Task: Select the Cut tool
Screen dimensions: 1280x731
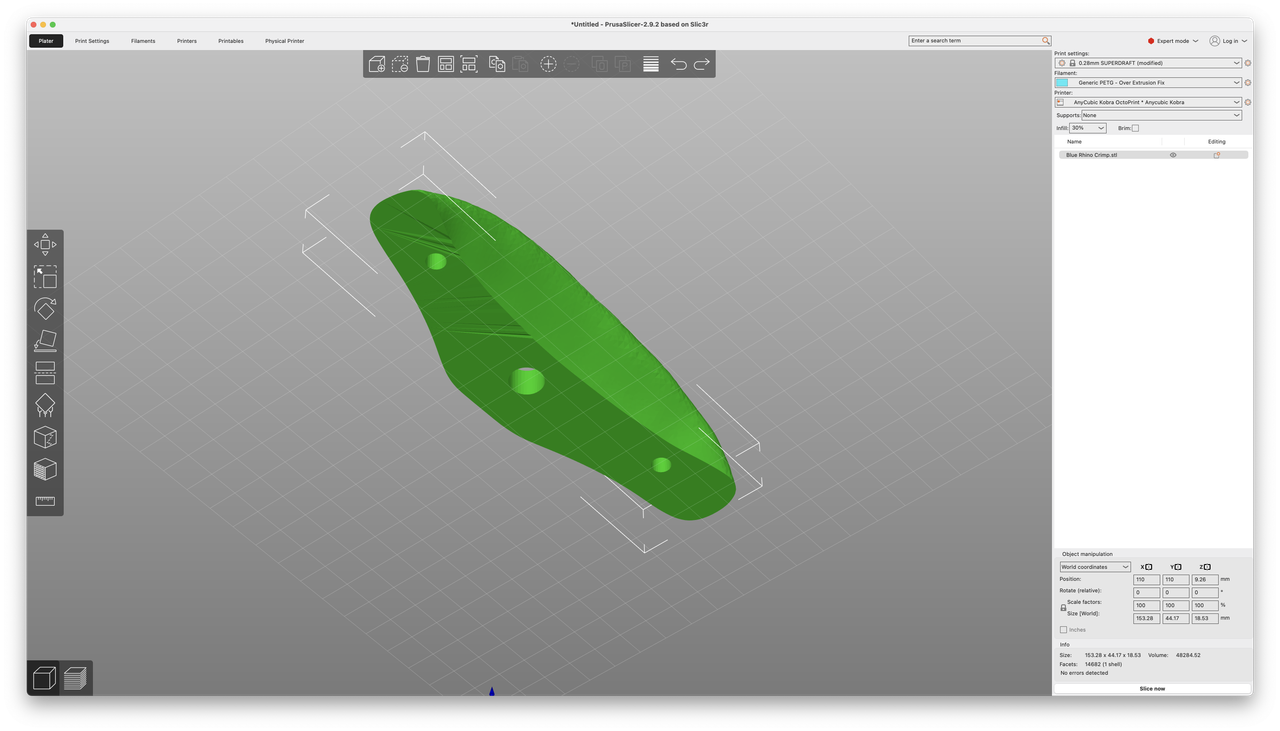Action: pyautogui.click(x=45, y=373)
